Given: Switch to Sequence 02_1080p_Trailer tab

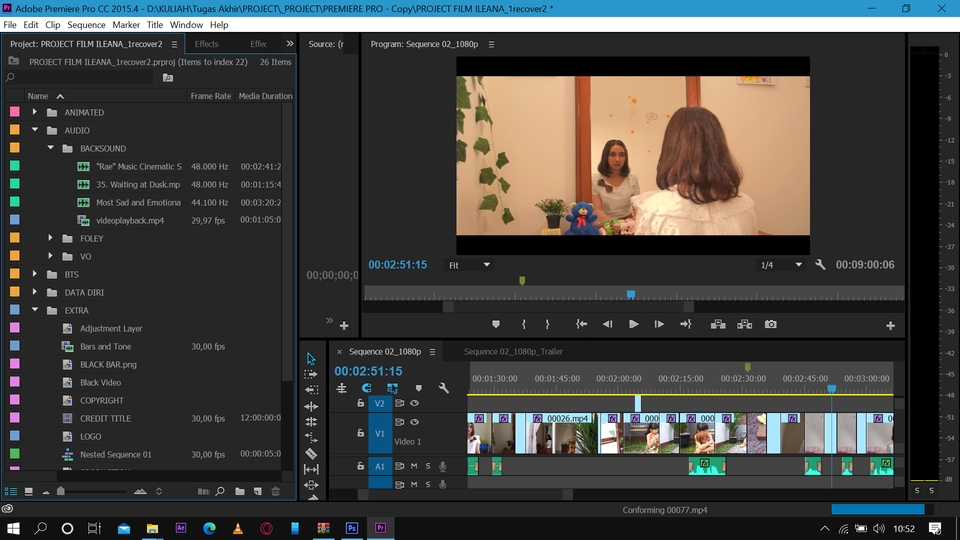Looking at the screenshot, I should point(513,351).
